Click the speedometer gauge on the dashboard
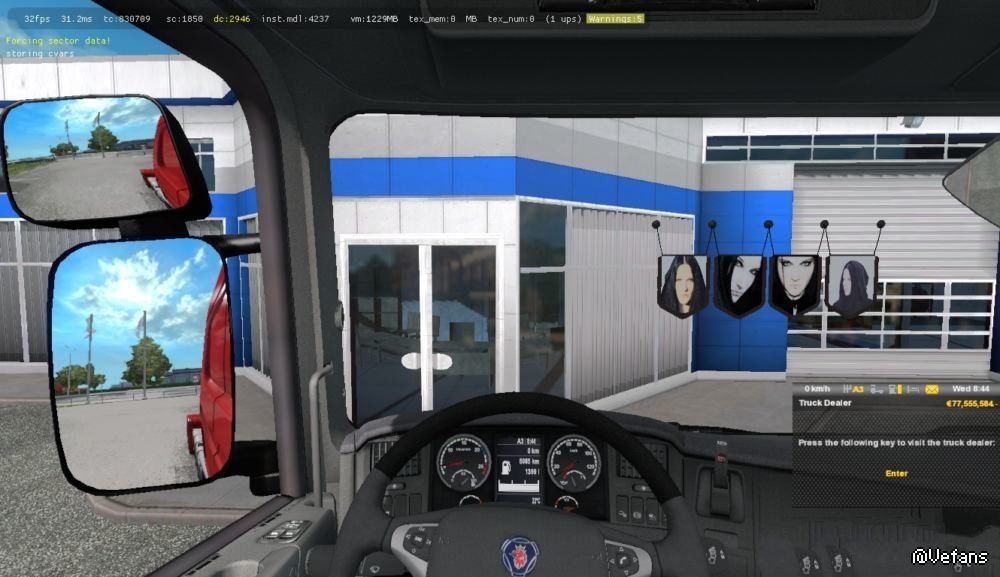Image resolution: width=1000 pixels, height=577 pixels. coord(573,461)
